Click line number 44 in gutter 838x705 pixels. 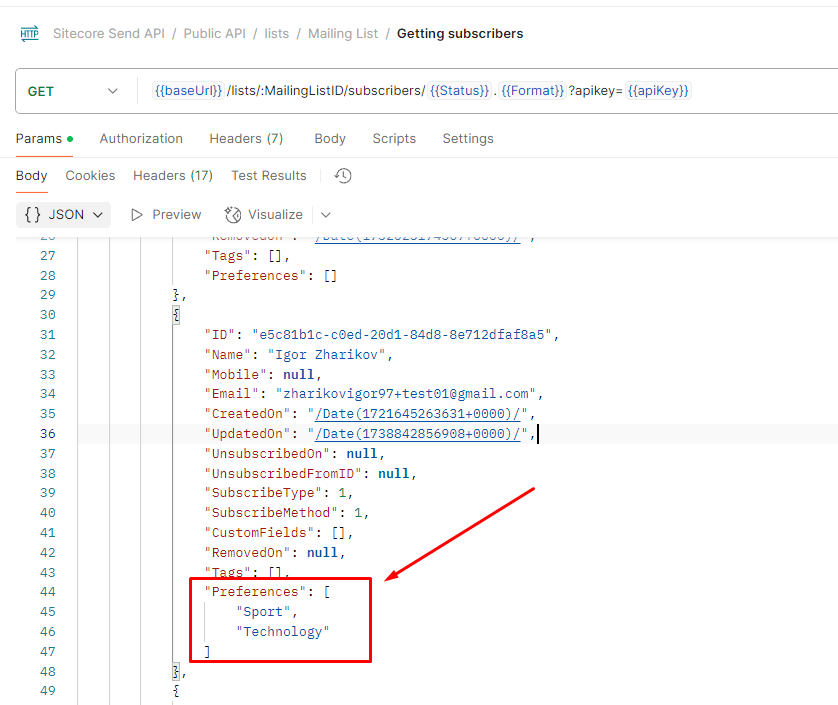click(x=48, y=592)
